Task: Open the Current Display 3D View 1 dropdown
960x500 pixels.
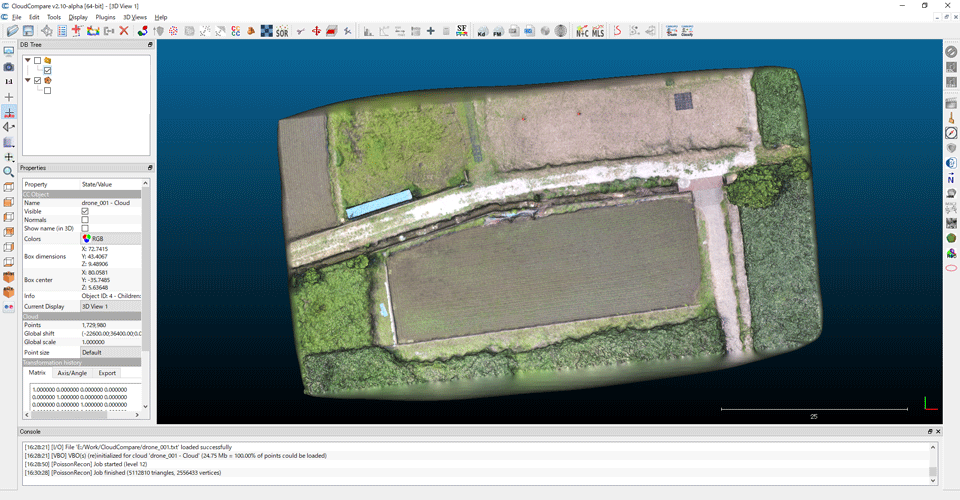Action: pos(111,306)
